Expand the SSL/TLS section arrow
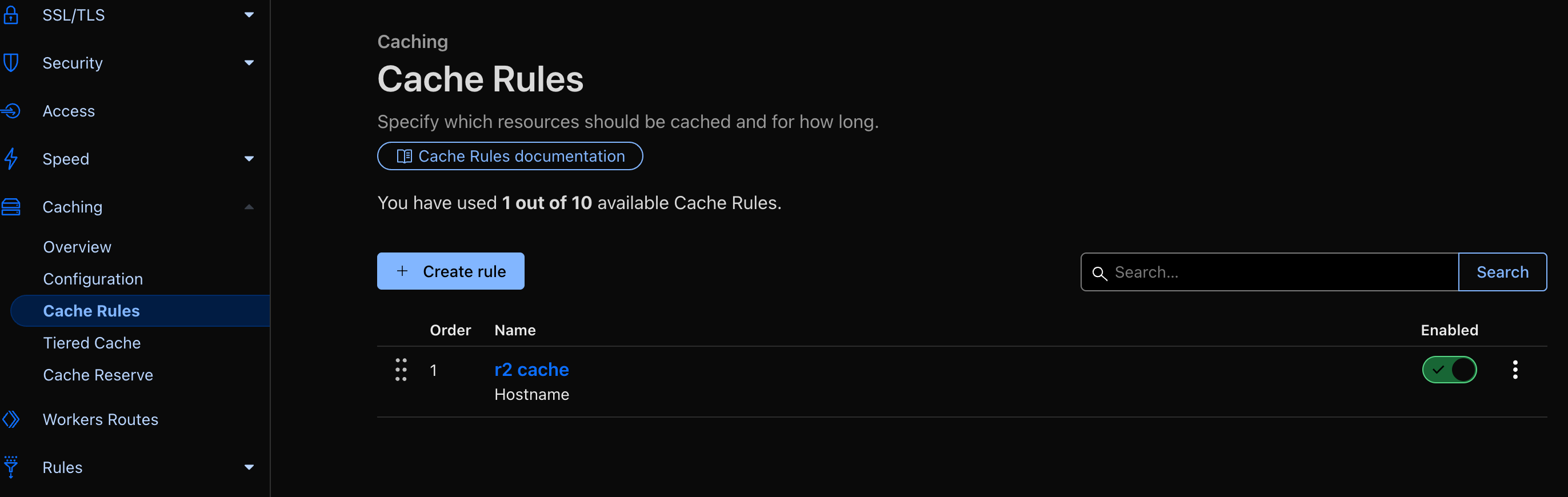The width and height of the screenshot is (1568, 497). [x=249, y=15]
